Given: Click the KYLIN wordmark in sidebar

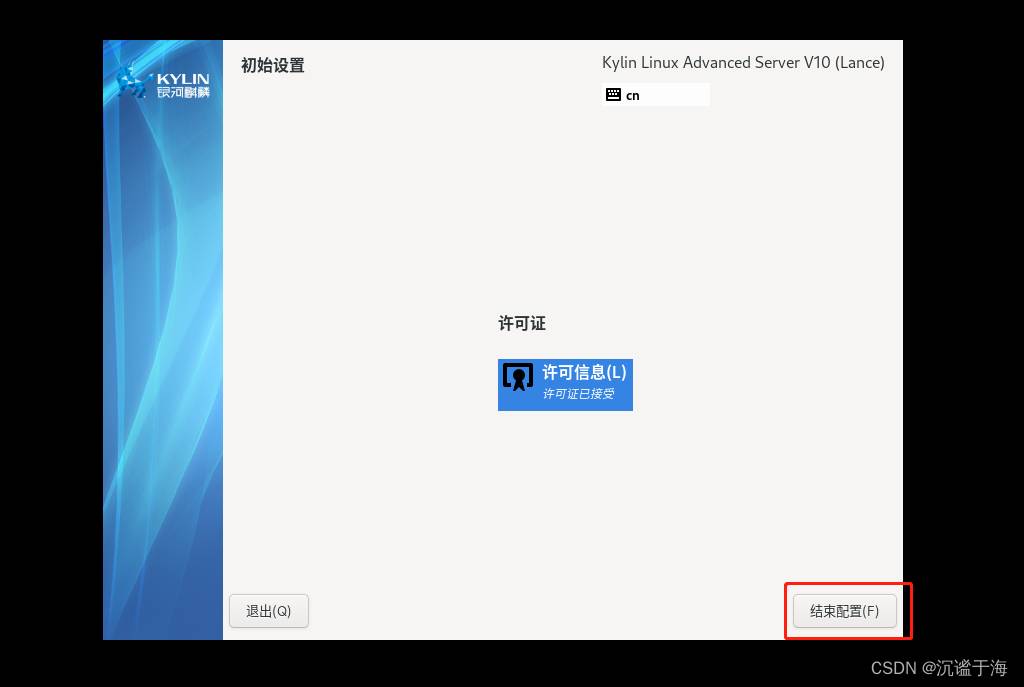Looking at the screenshot, I should 183,78.
